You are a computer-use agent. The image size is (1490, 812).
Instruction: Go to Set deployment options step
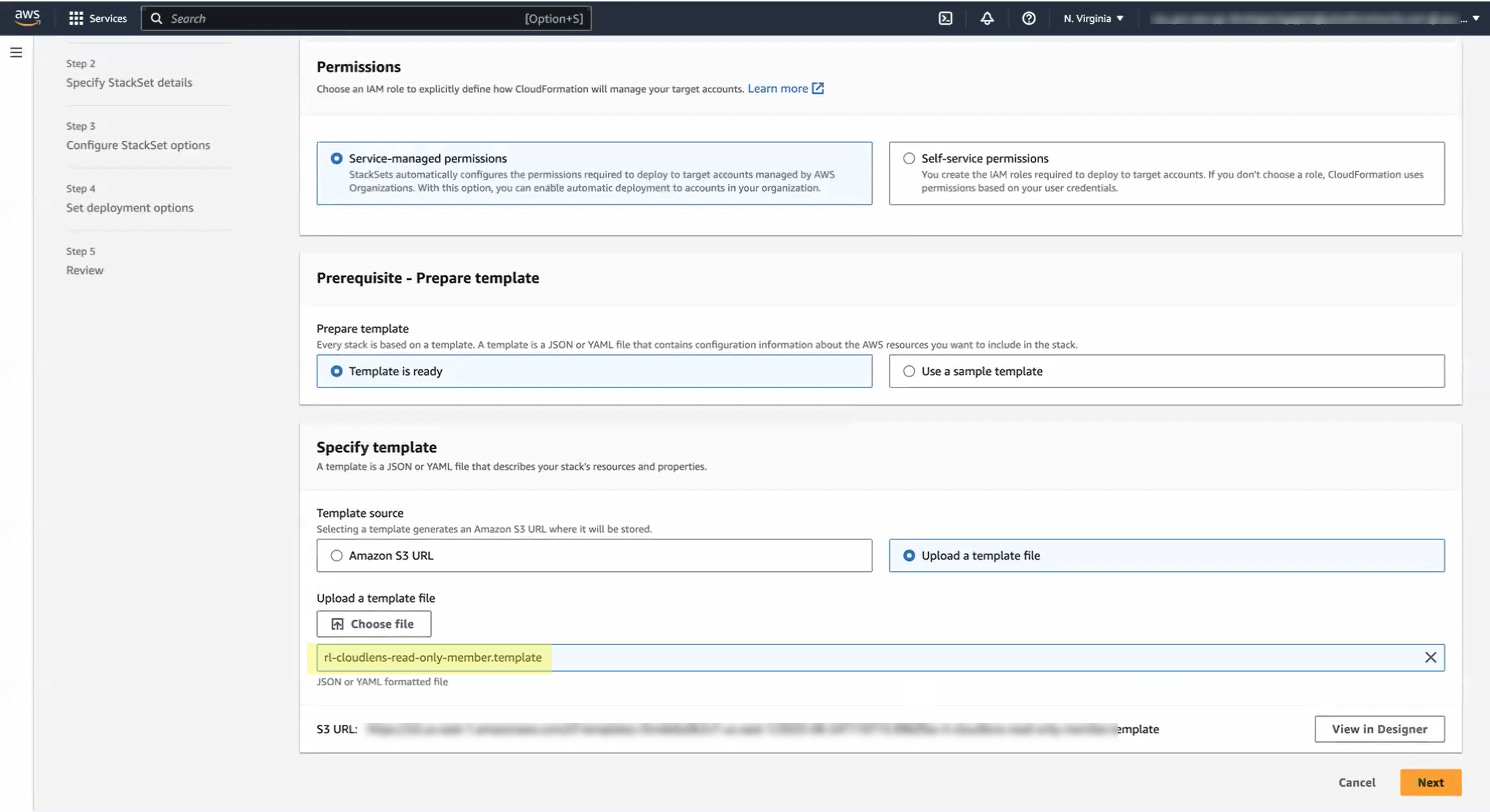130,207
